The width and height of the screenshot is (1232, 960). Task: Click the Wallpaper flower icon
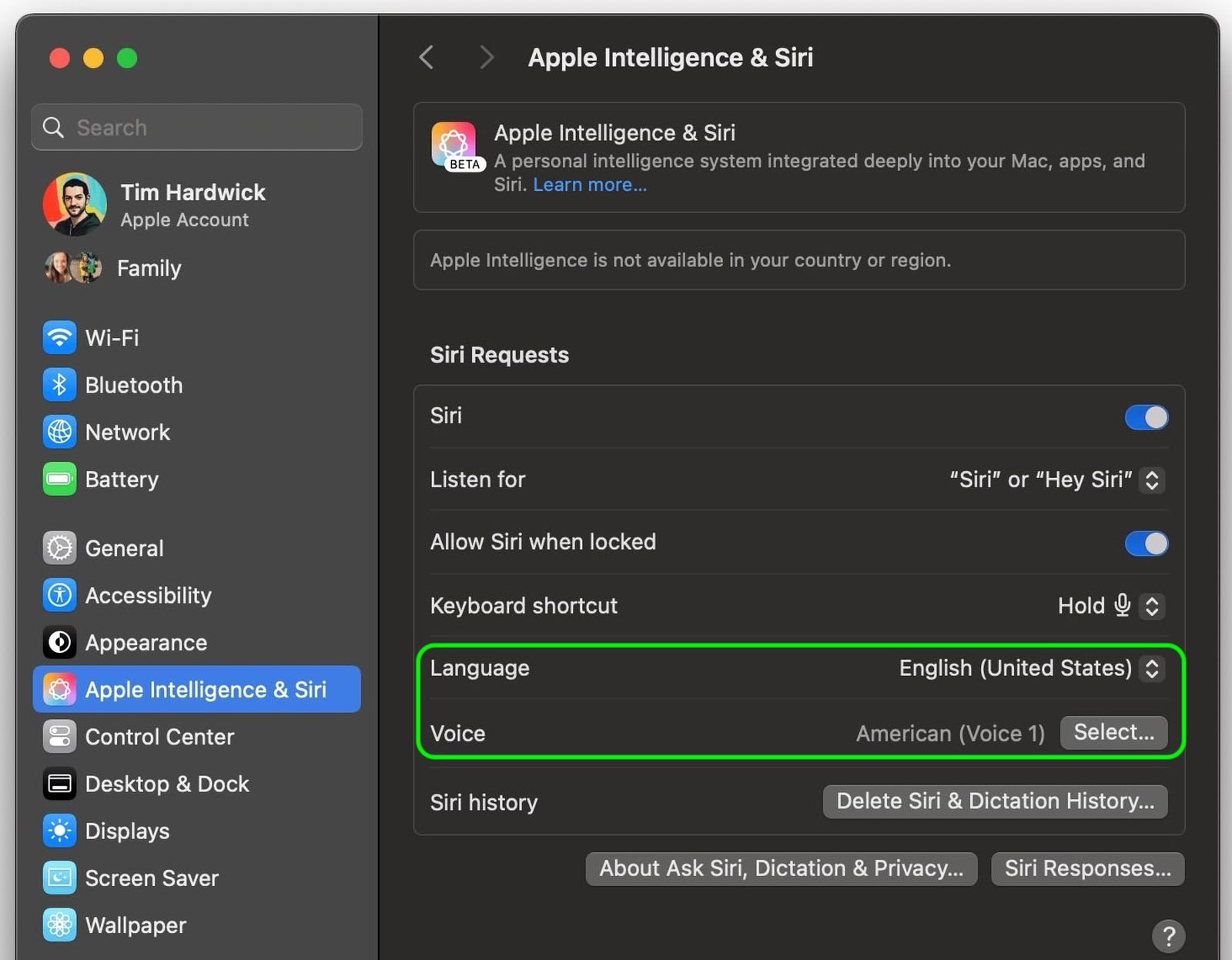click(x=59, y=925)
